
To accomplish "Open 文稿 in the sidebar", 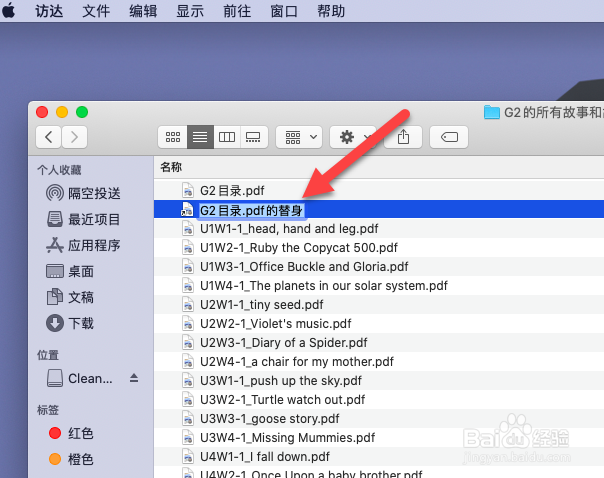I will point(70,297).
